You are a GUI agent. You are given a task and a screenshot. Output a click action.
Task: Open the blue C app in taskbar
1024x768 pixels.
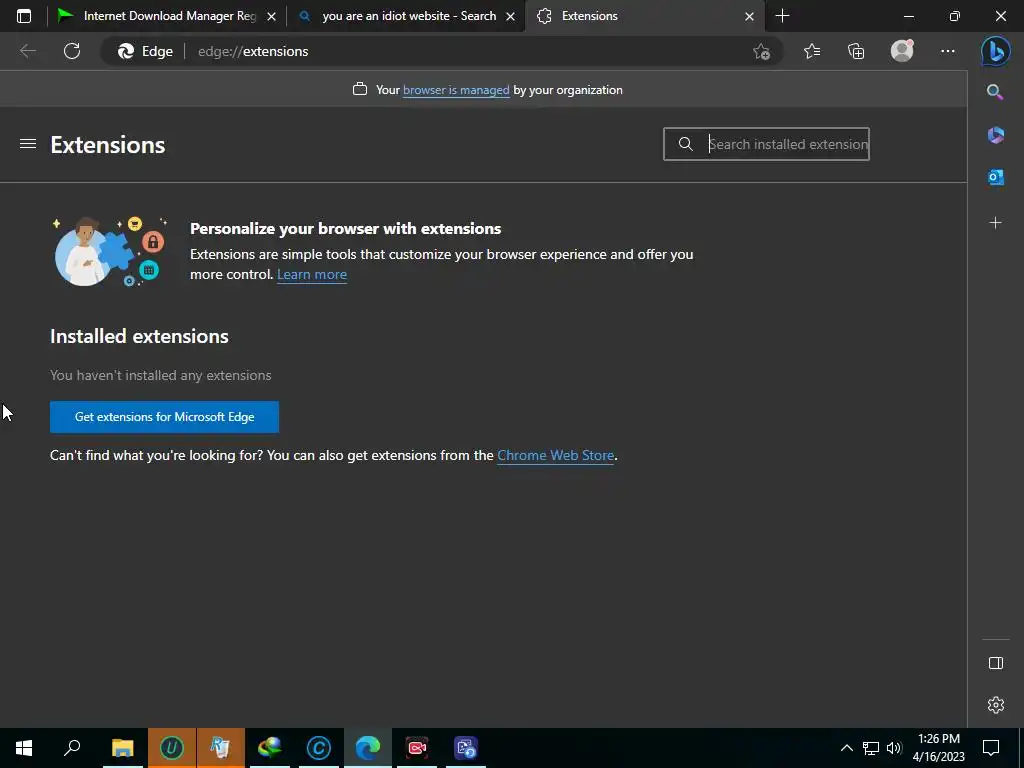click(319, 748)
